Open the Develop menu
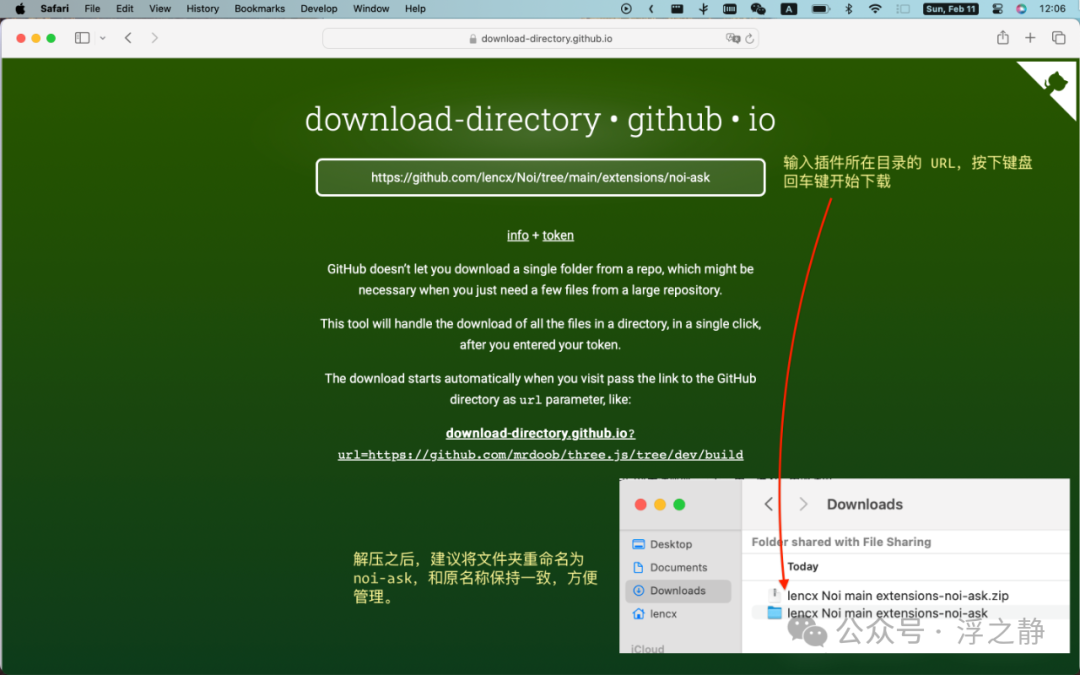Viewport: 1080px width, 675px height. point(319,9)
